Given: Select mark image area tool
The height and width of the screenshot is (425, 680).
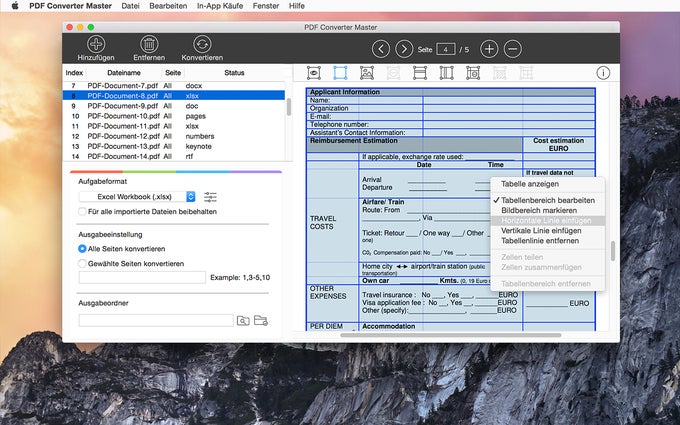Looking at the screenshot, I should [x=367, y=73].
